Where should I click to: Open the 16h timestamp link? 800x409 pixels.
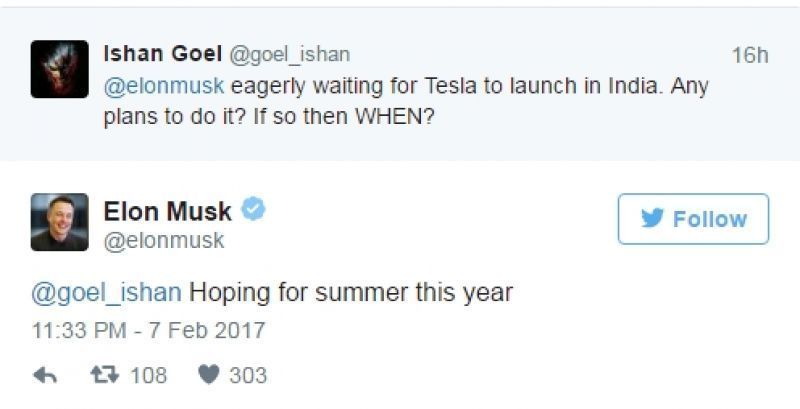[749, 55]
